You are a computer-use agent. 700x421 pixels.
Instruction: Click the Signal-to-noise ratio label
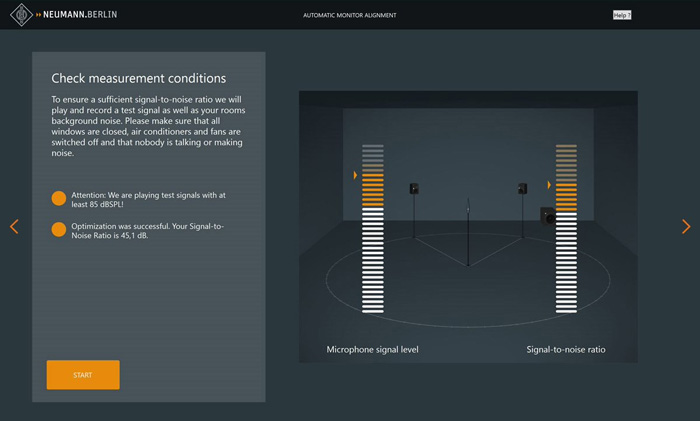[x=566, y=350]
